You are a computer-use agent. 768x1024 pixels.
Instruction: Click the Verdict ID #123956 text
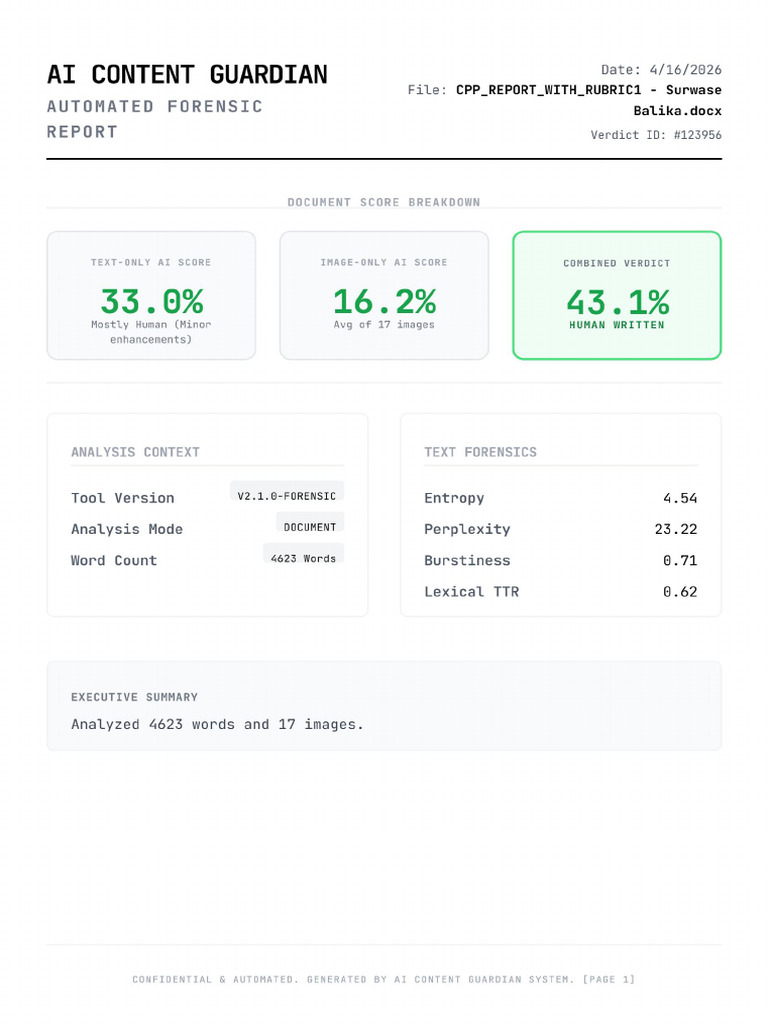click(x=656, y=135)
